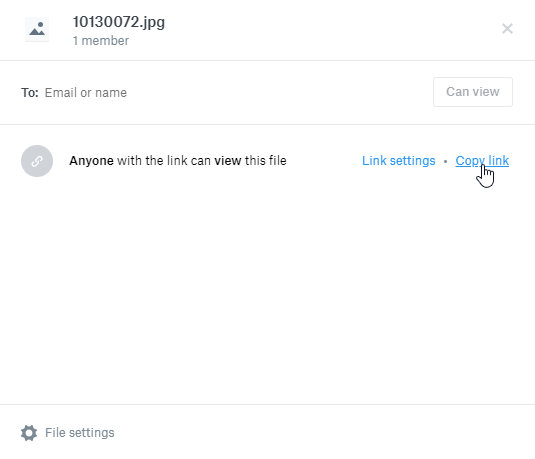Screen dimensions: 535x459
Task: Click the bold Anyone text
Action: [91, 161]
